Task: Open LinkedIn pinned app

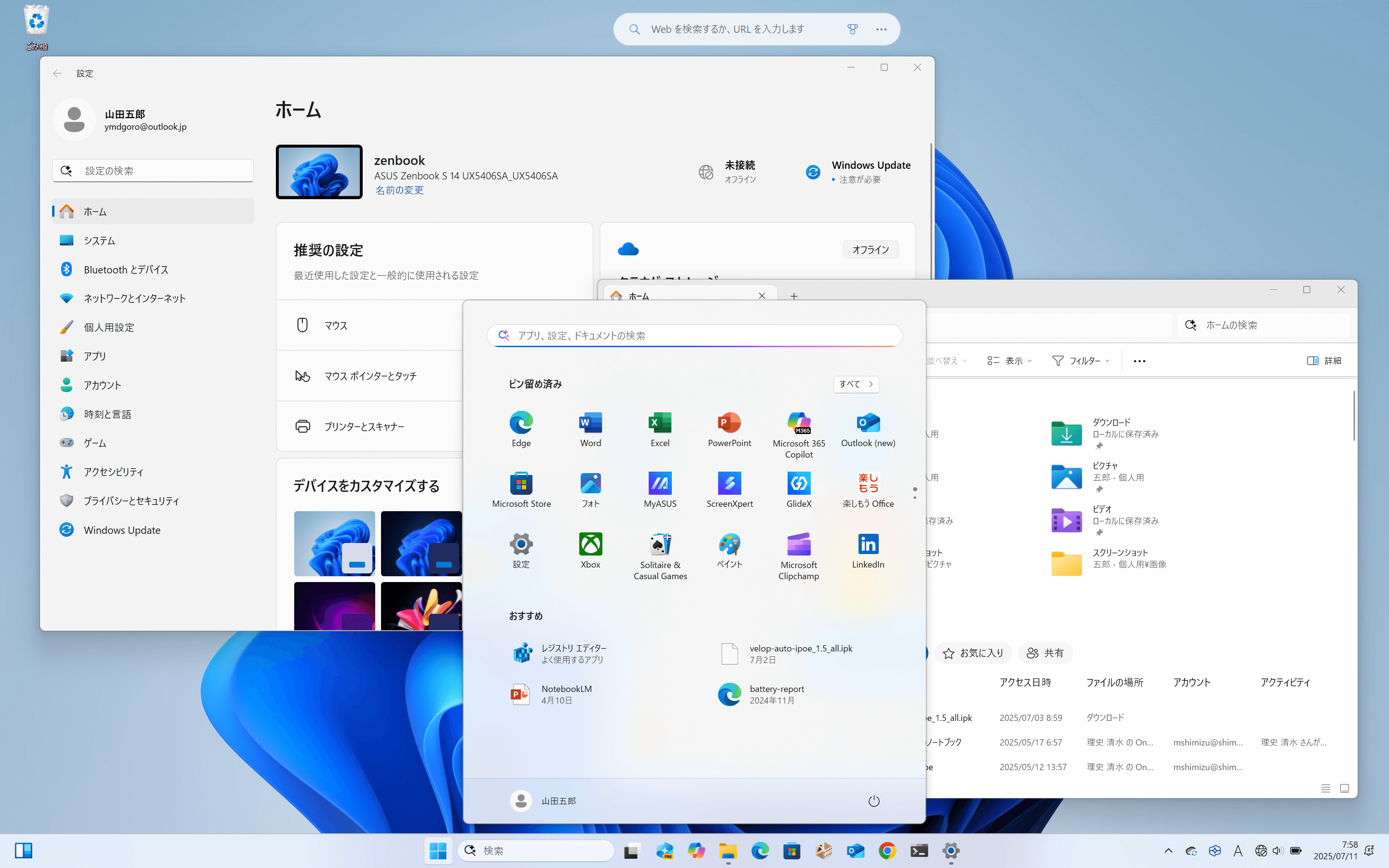Action: pos(868,551)
